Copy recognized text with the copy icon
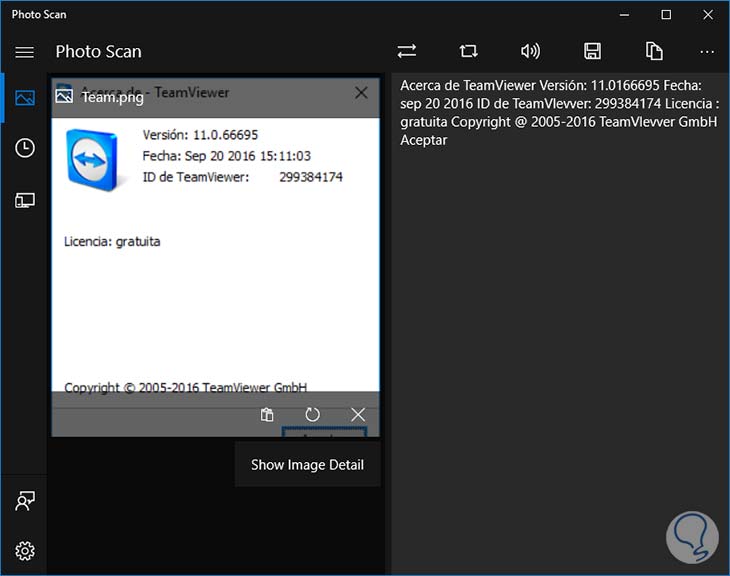Viewport: 730px width, 576px height. (x=654, y=51)
